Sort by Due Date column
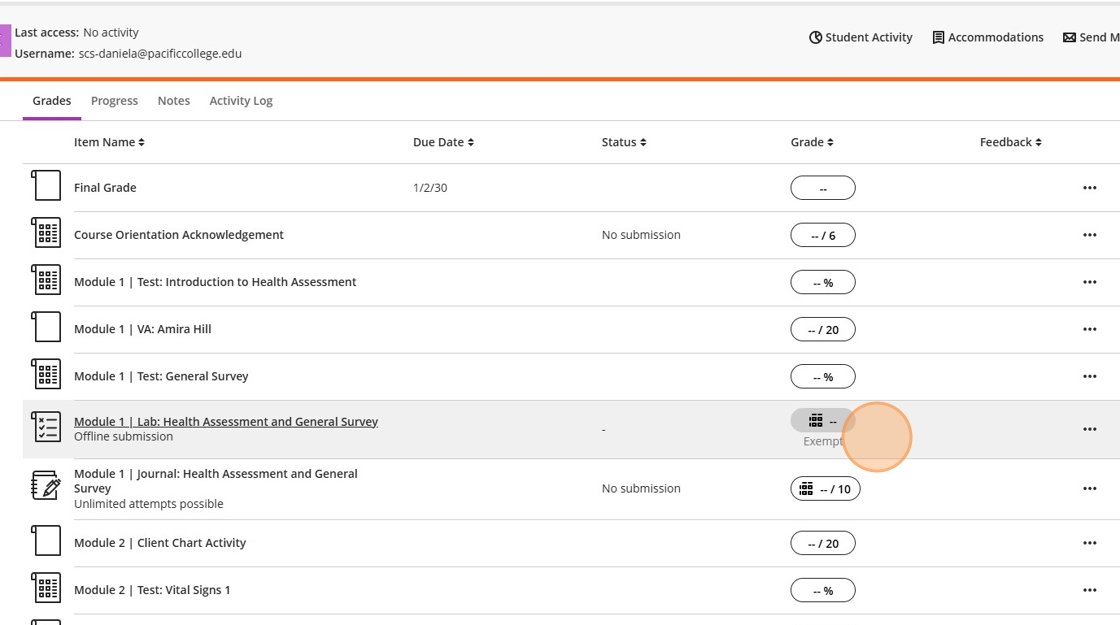This screenshot has height=625, width=1120. (x=443, y=142)
